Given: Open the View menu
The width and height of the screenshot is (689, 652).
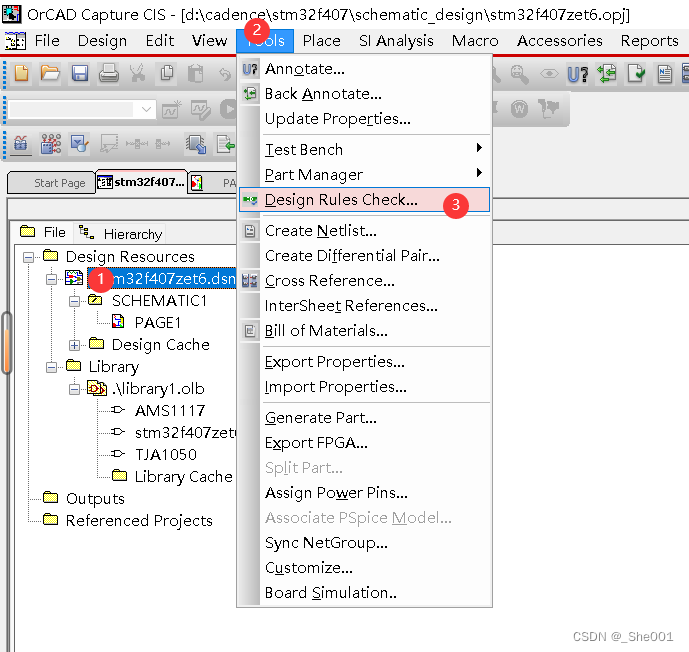Looking at the screenshot, I should (x=209, y=41).
